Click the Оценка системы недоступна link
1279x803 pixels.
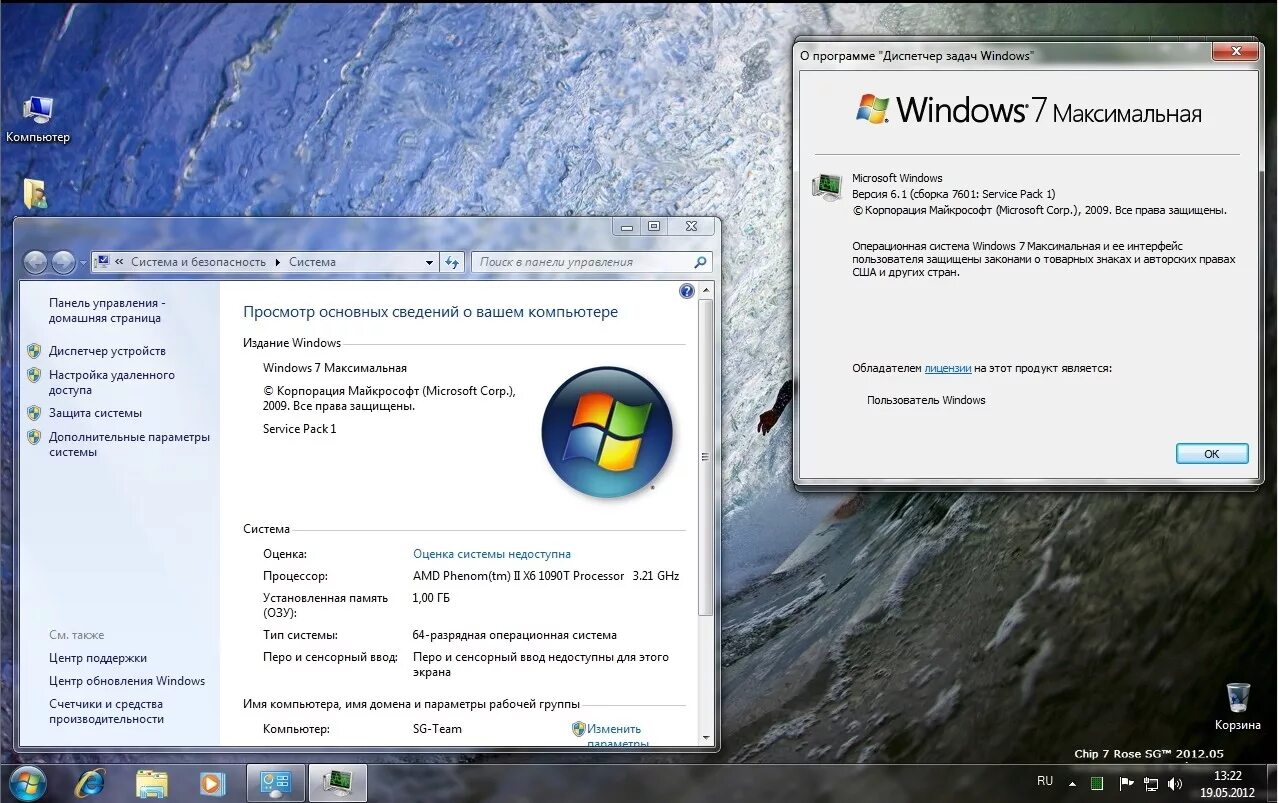(492, 553)
